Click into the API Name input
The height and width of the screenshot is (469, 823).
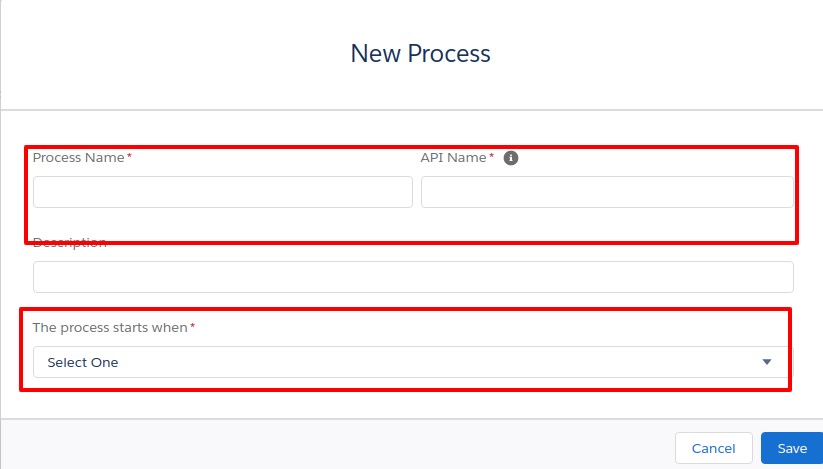pyautogui.click(x=606, y=192)
